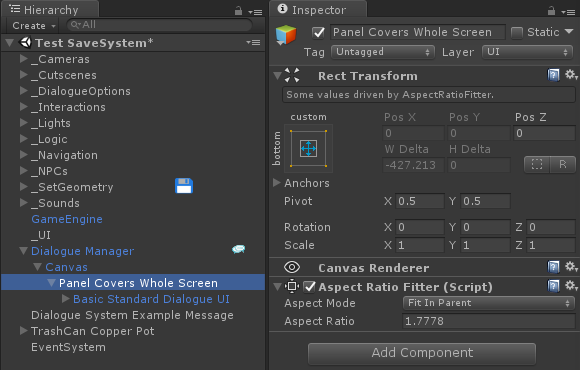Collapse the Test SaveSystem scene
Viewport: 580px width, 370px height.
10,43
